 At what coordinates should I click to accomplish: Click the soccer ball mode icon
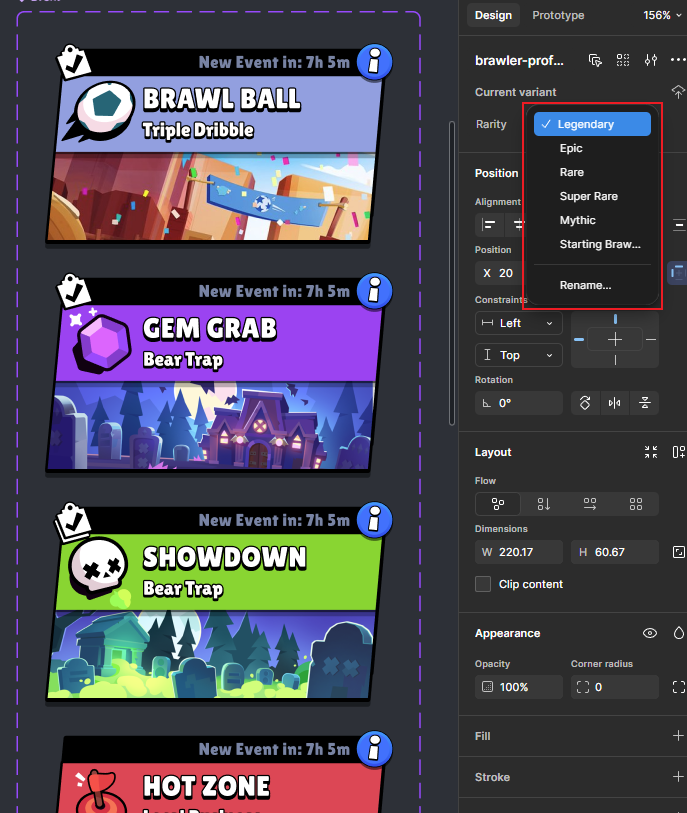(x=101, y=111)
